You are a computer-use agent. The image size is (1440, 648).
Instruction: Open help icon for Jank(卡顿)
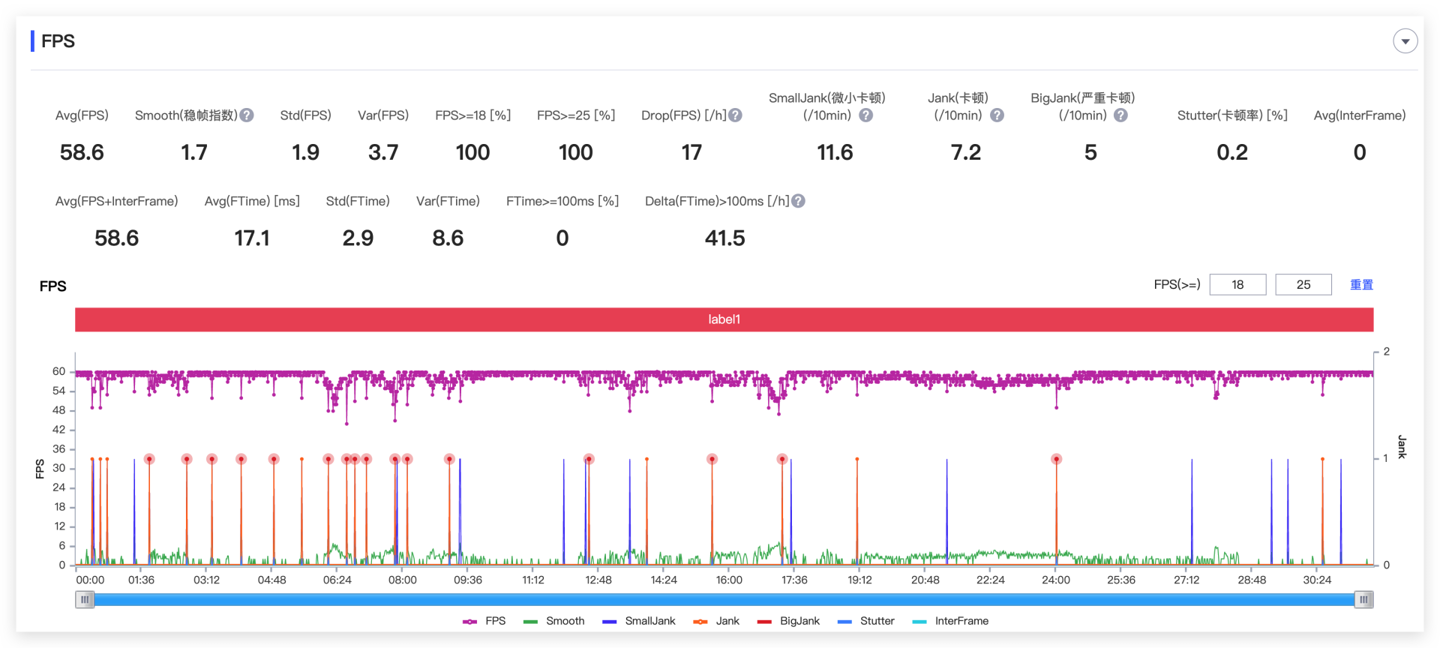pyautogui.click(x=997, y=115)
